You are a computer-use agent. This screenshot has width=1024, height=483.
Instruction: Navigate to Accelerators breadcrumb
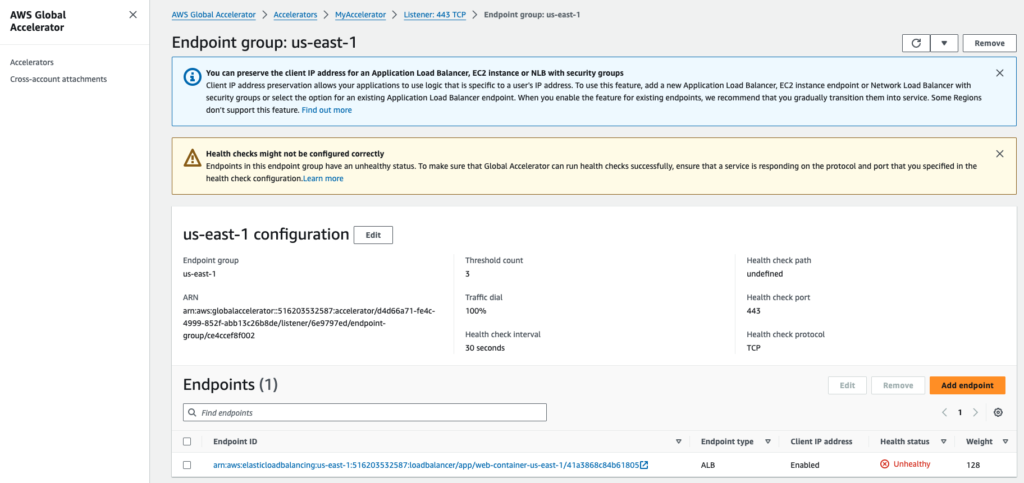tap(296, 14)
